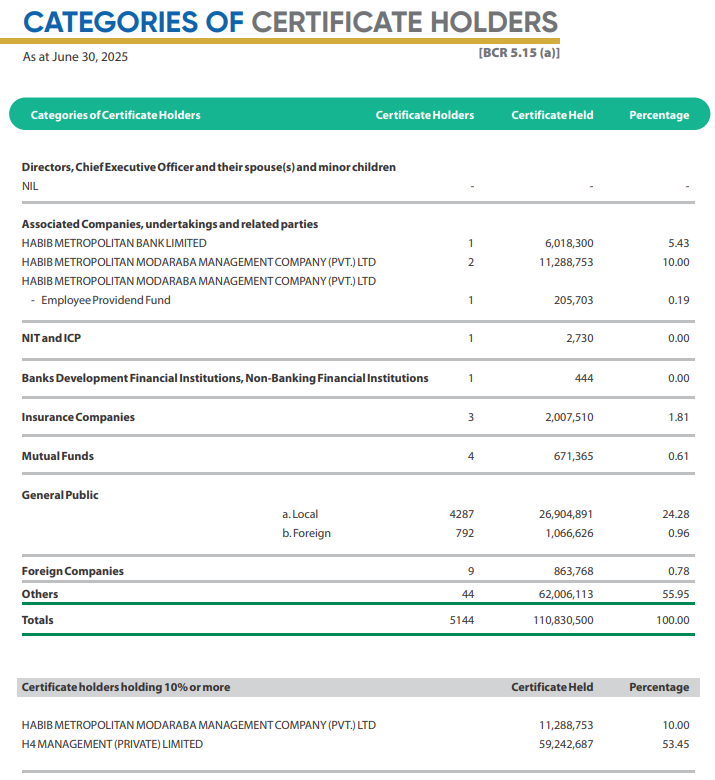Click the Certificate holders holding 10% or more heading

point(126,687)
